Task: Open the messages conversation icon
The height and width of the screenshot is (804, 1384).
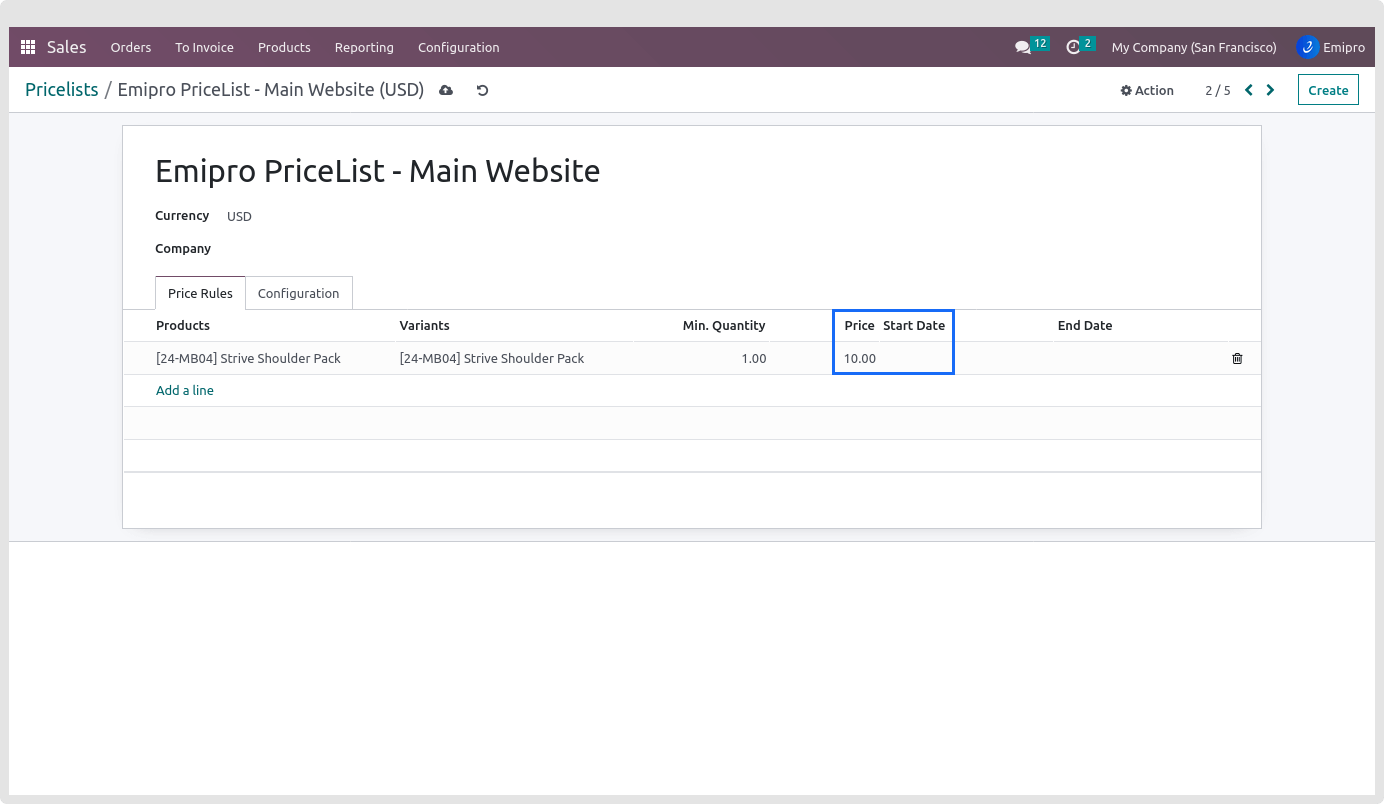Action: [1022, 47]
